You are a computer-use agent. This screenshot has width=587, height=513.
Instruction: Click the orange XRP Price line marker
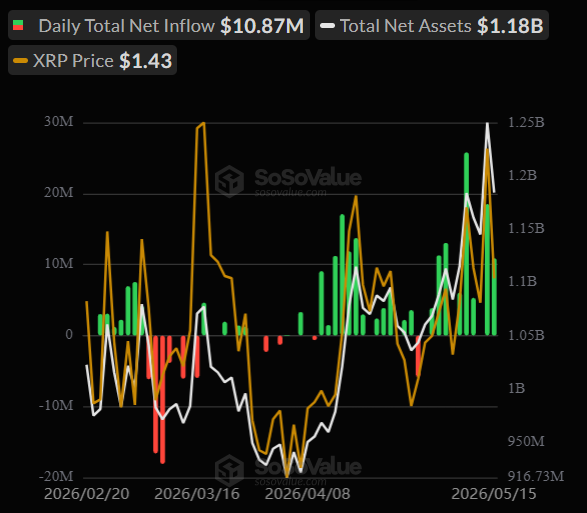pyautogui.click(x=20, y=61)
